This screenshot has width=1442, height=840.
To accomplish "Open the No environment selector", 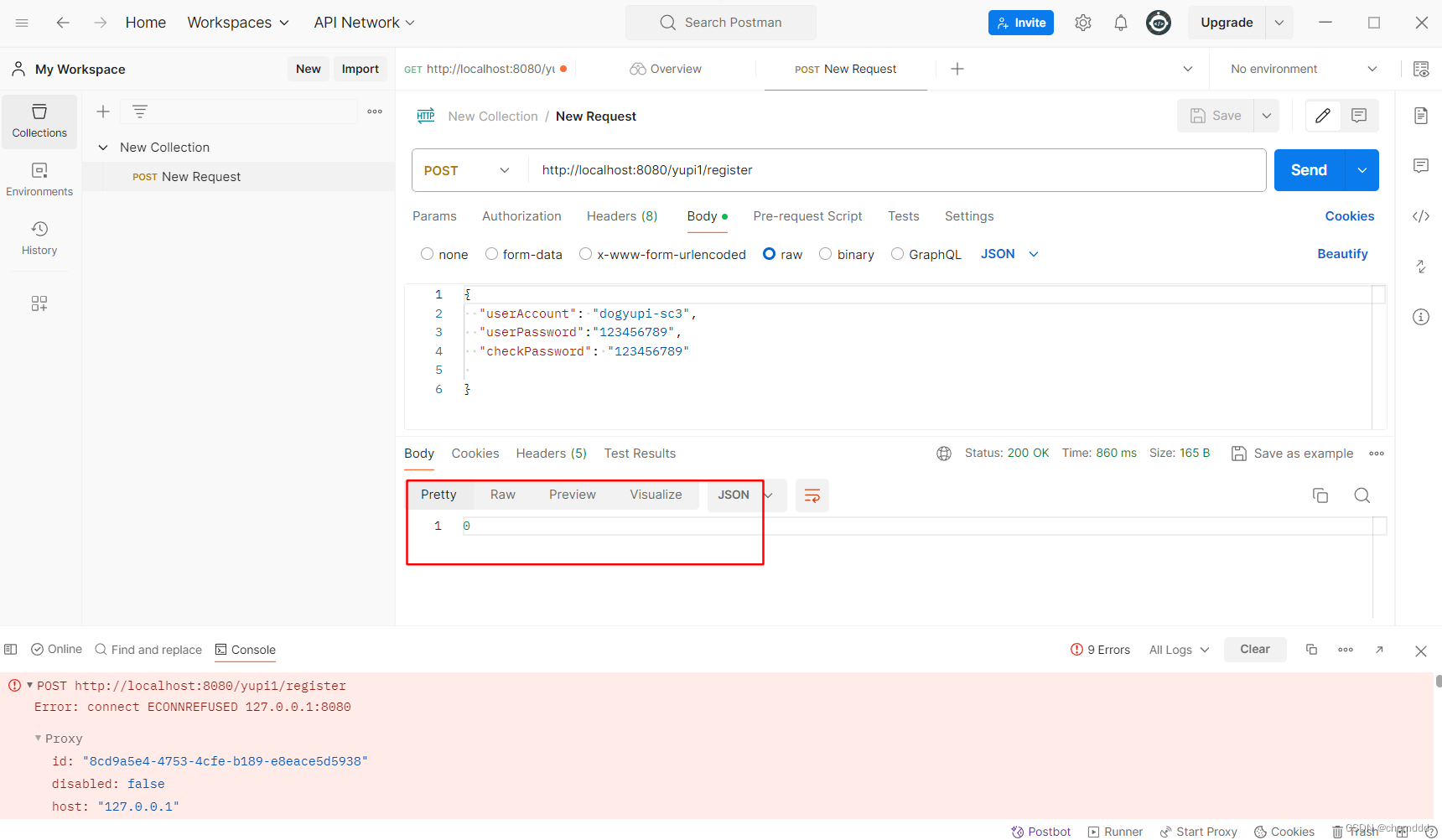I will tap(1304, 69).
